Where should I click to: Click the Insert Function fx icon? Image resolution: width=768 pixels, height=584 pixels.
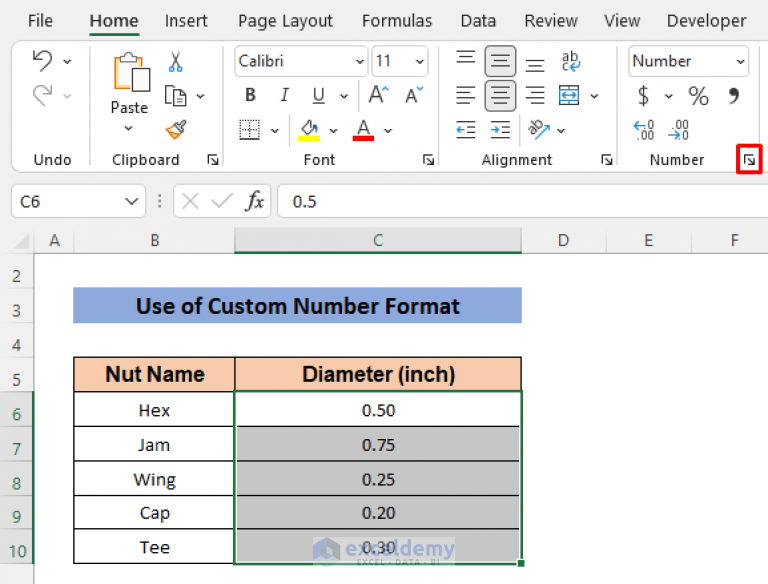255,201
